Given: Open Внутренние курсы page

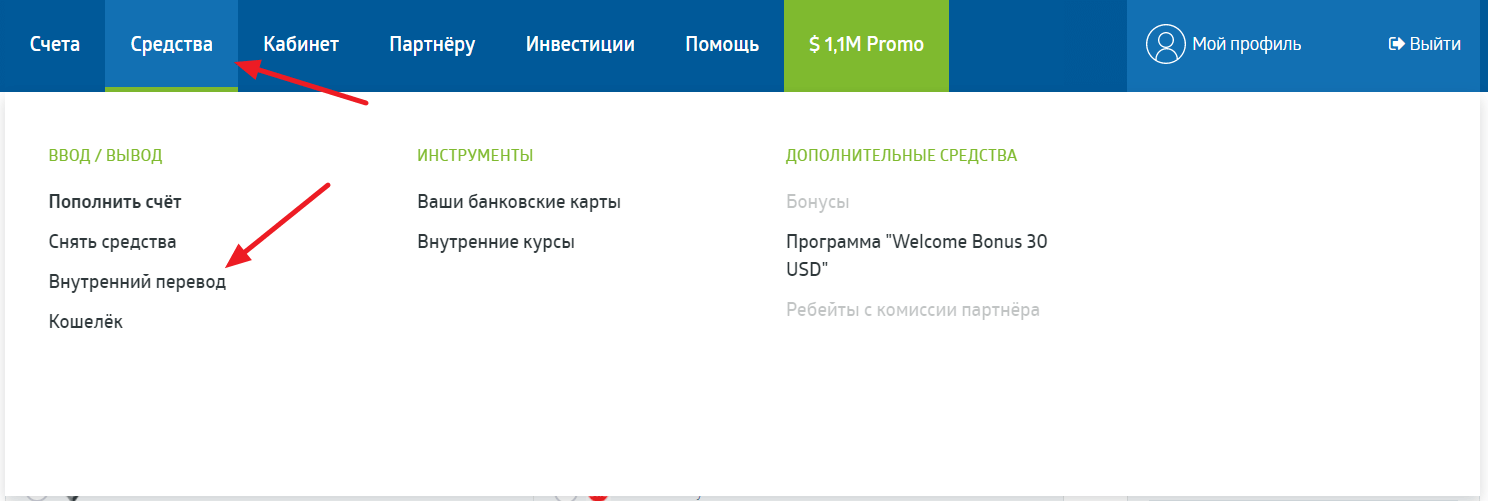Looking at the screenshot, I should (496, 242).
